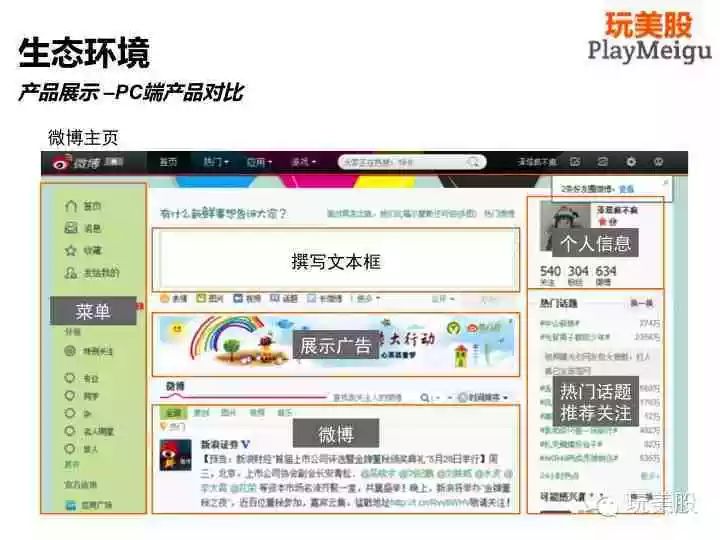Select the 名人明星 group in the sidebar
The width and height of the screenshot is (720, 540).
point(90,431)
